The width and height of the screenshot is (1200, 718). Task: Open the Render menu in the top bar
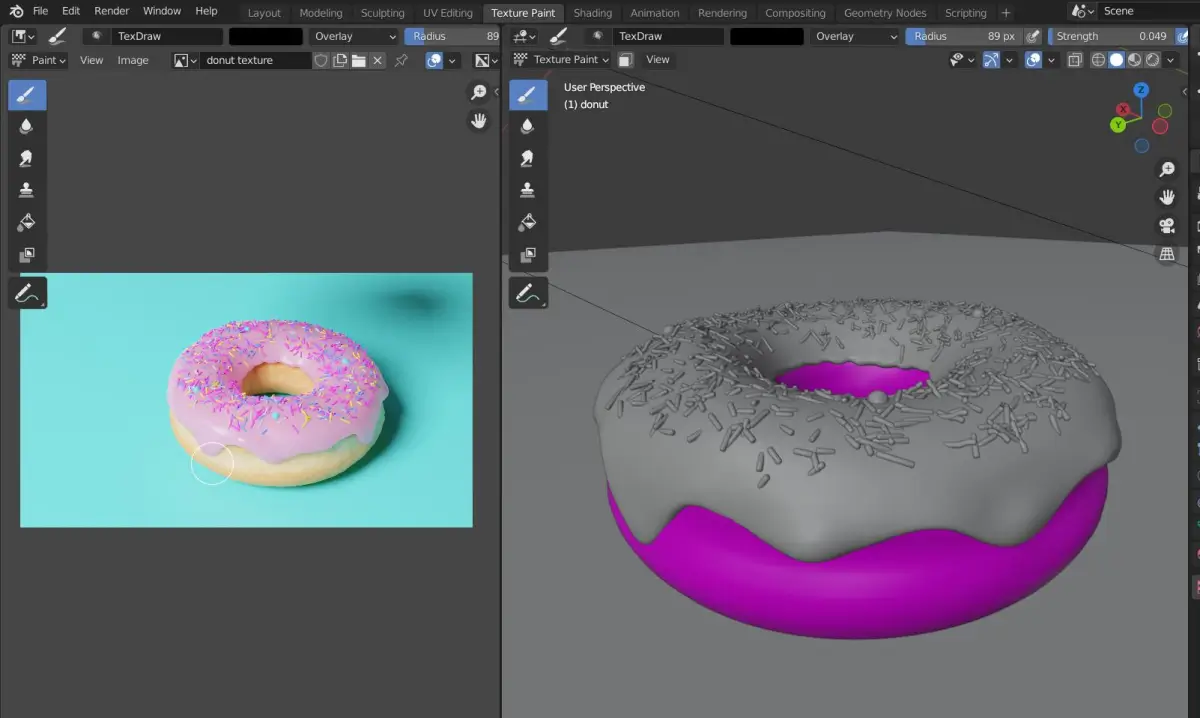click(111, 11)
